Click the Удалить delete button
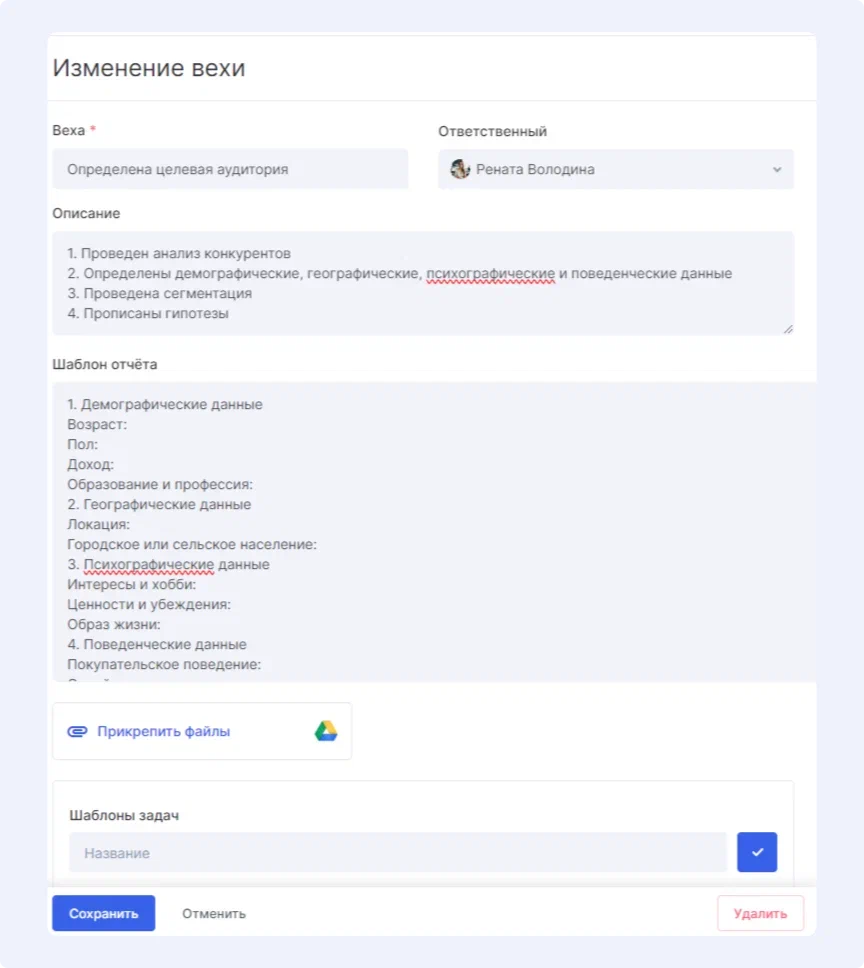 (760, 912)
